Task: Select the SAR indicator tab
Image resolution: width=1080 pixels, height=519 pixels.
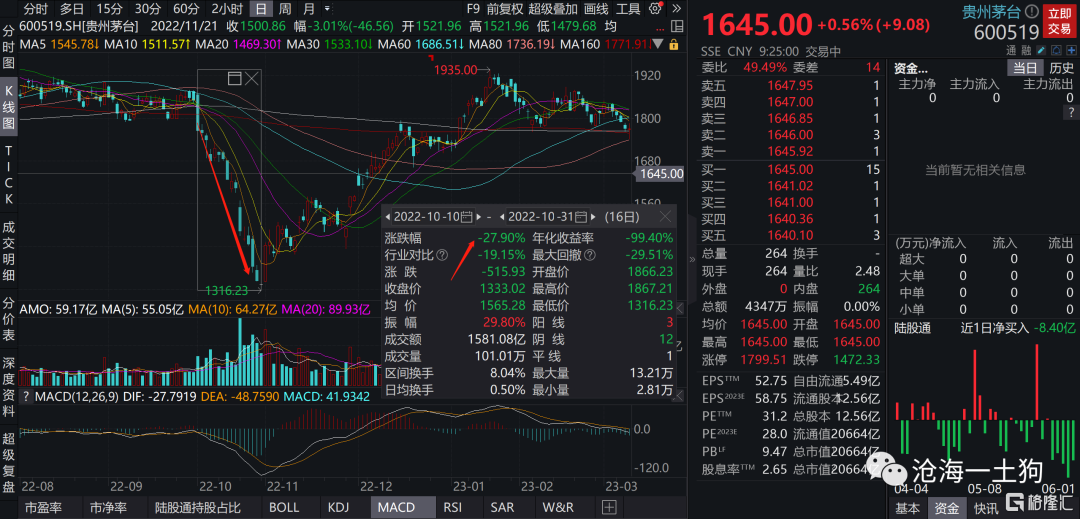Action: point(502,508)
